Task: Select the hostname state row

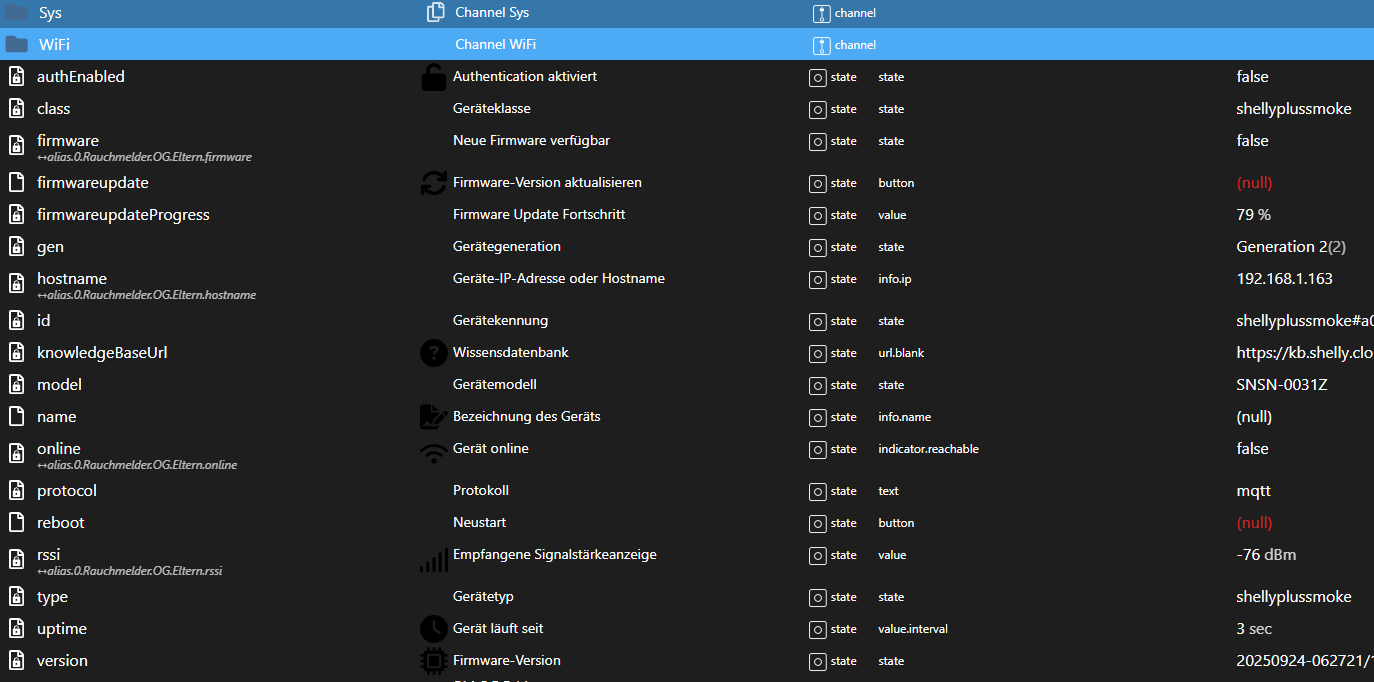Action: (x=71, y=279)
